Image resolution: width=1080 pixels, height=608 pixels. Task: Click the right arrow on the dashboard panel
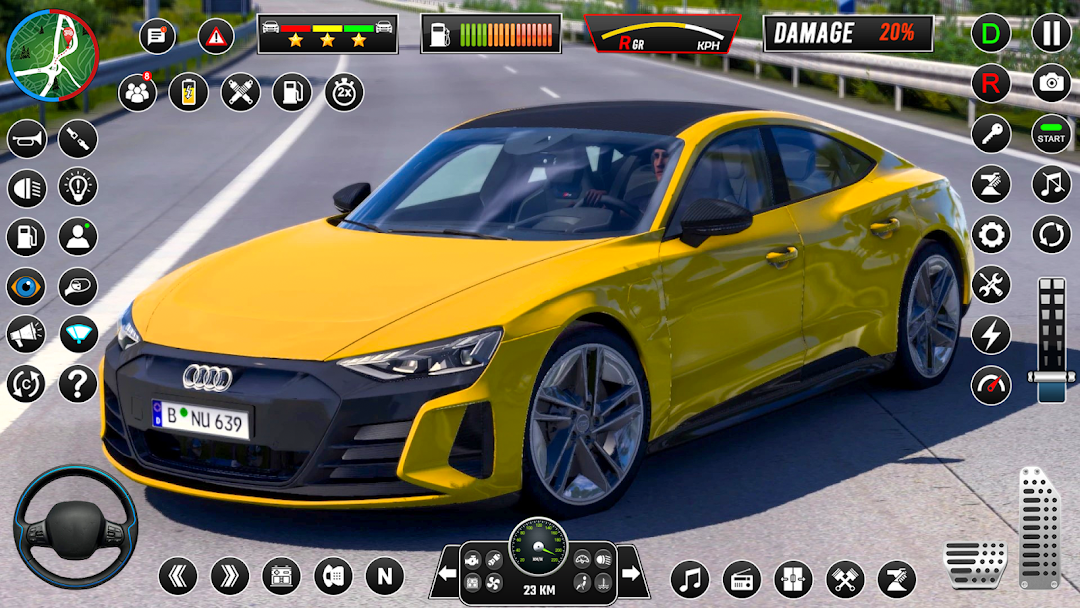[631, 573]
